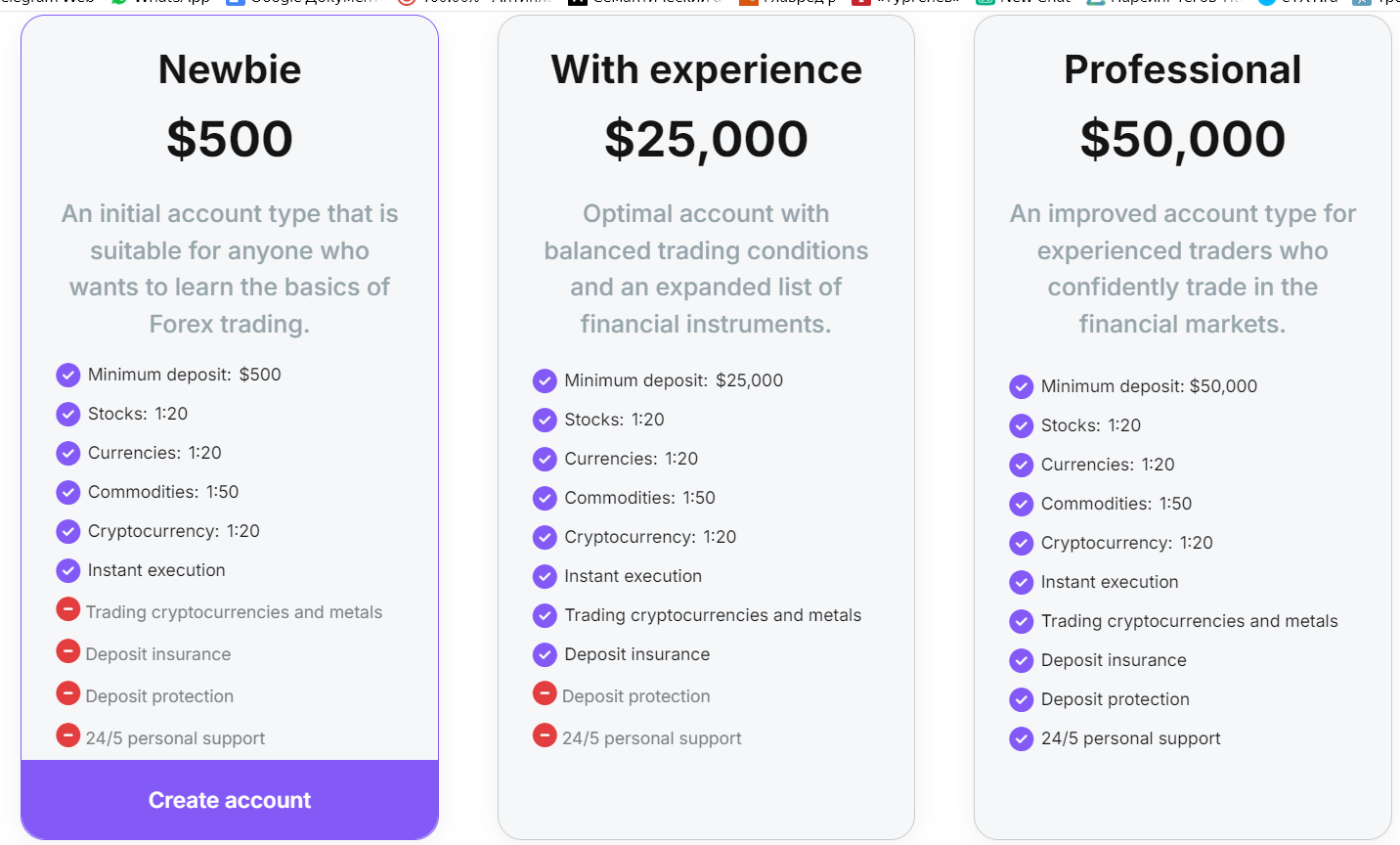Click the checkmark beside Professional Commodities 1:50

(1022, 504)
